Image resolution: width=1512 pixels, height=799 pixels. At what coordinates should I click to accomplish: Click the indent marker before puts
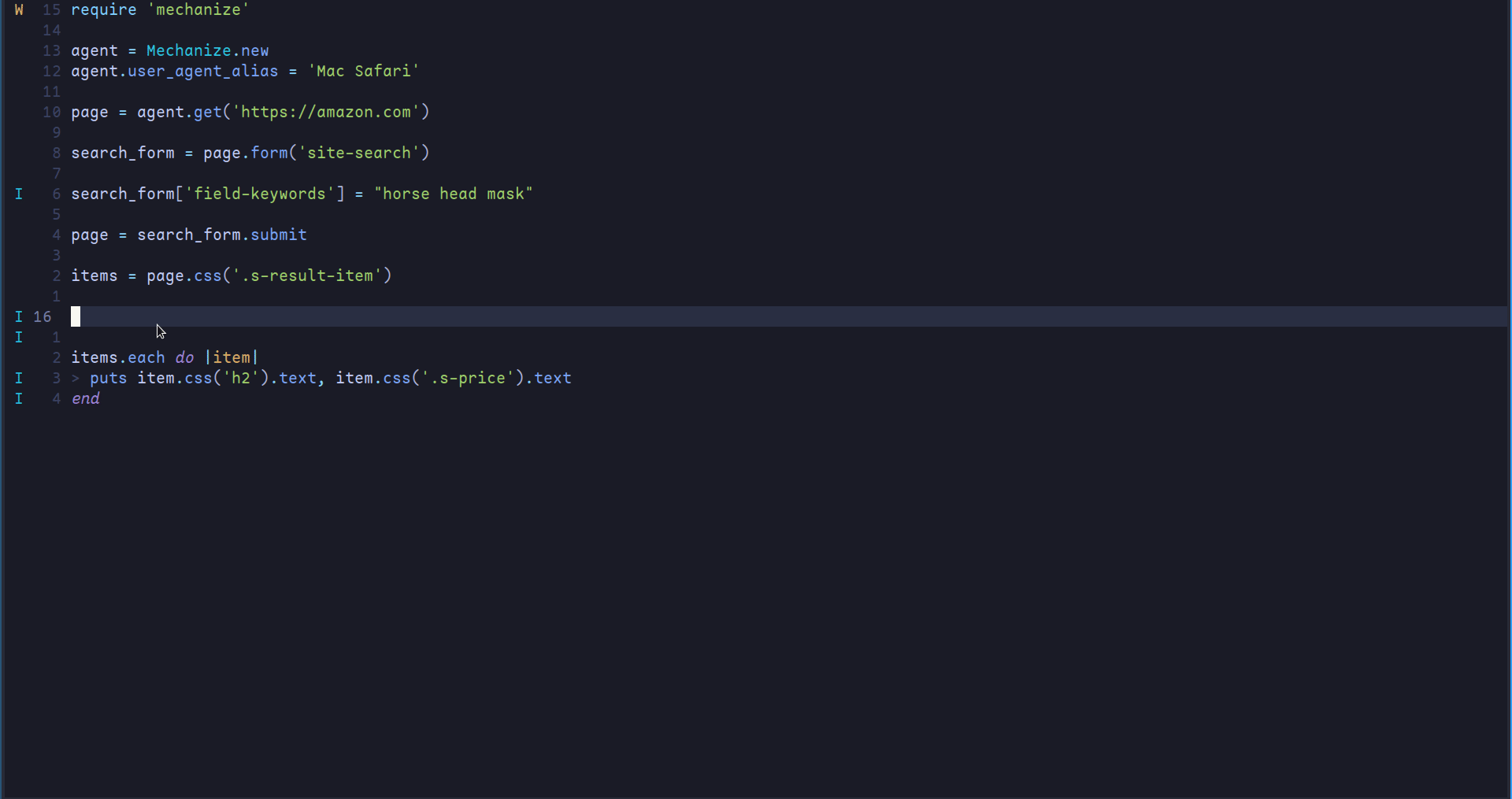76,378
